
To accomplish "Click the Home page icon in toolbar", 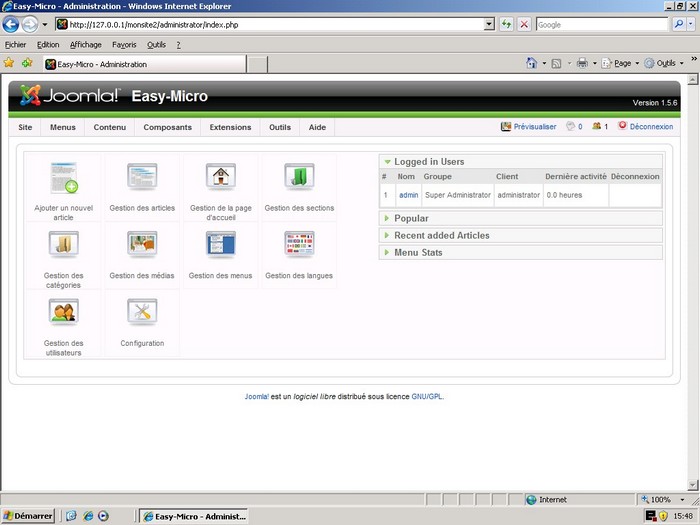I will [x=531, y=63].
